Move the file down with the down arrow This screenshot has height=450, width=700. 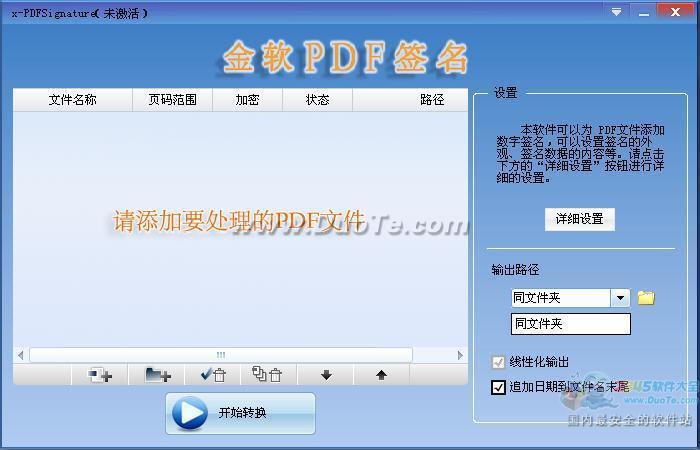(x=326, y=375)
